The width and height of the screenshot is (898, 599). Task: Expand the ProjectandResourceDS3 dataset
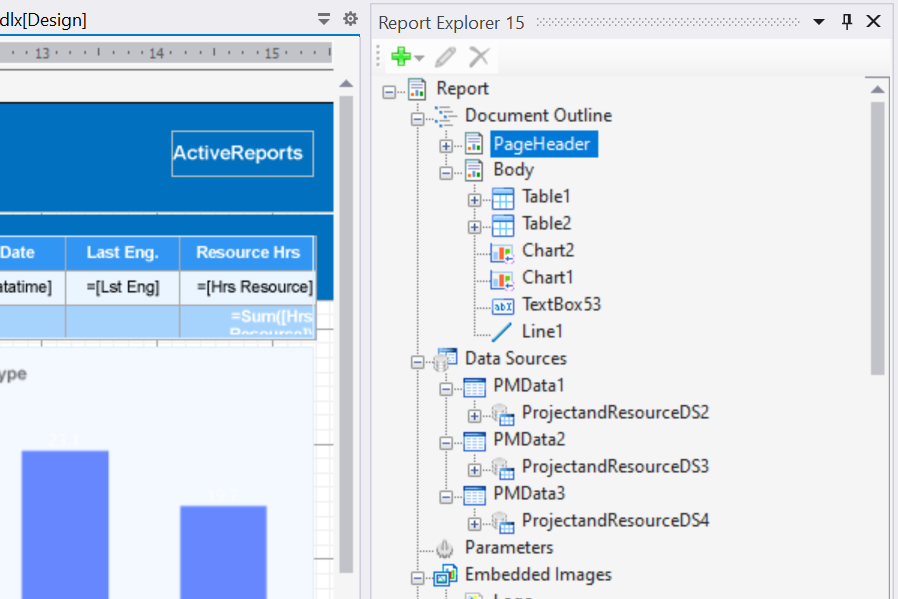(474, 470)
